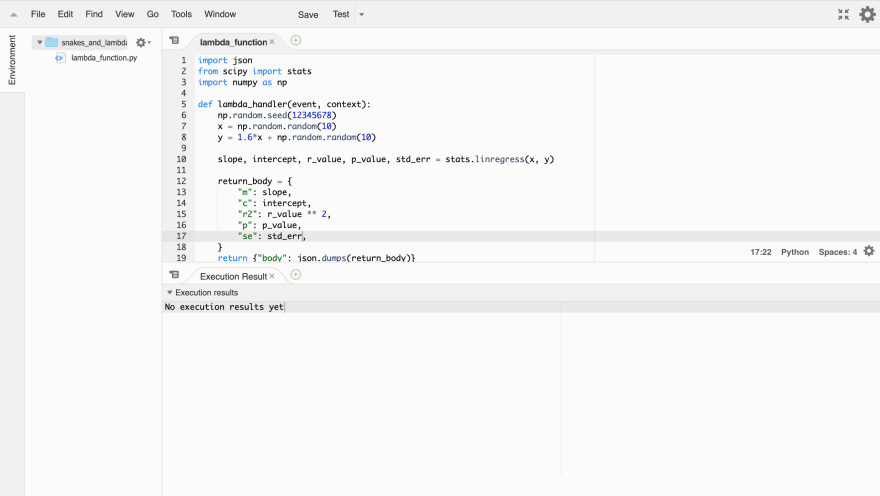
Task: Open the Tools menu
Action: [181, 14]
